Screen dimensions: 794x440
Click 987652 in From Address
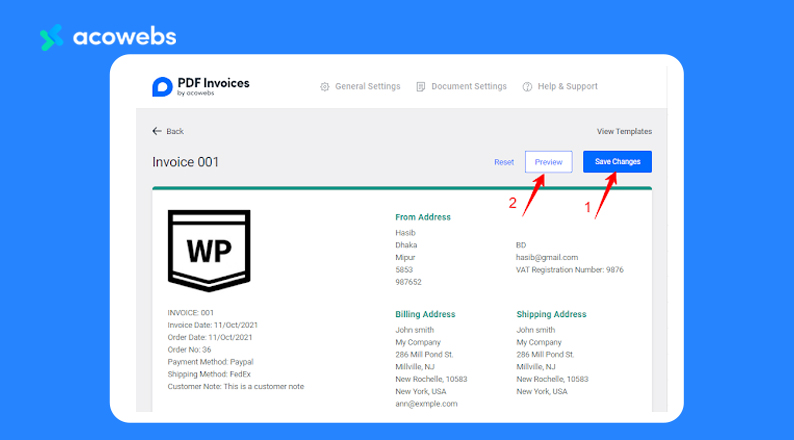tap(408, 282)
